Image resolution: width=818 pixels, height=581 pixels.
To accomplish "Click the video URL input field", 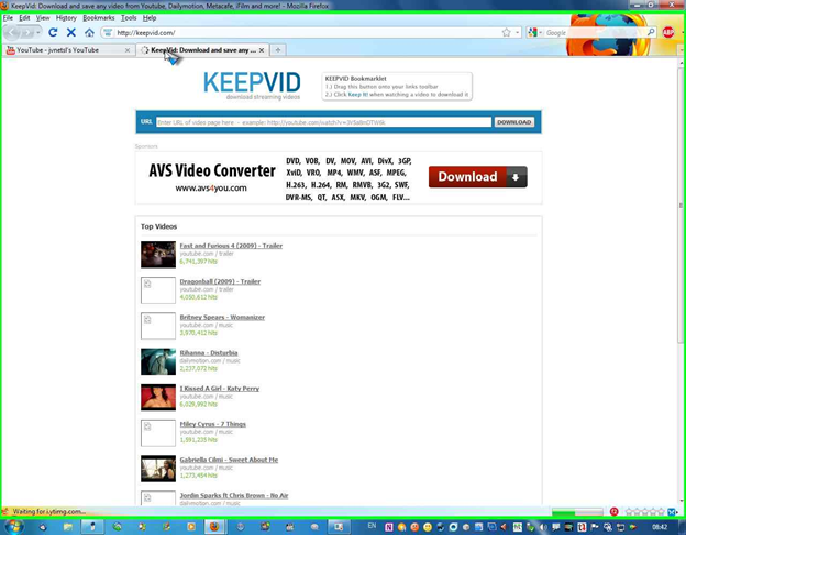I will click(x=323, y=122).
